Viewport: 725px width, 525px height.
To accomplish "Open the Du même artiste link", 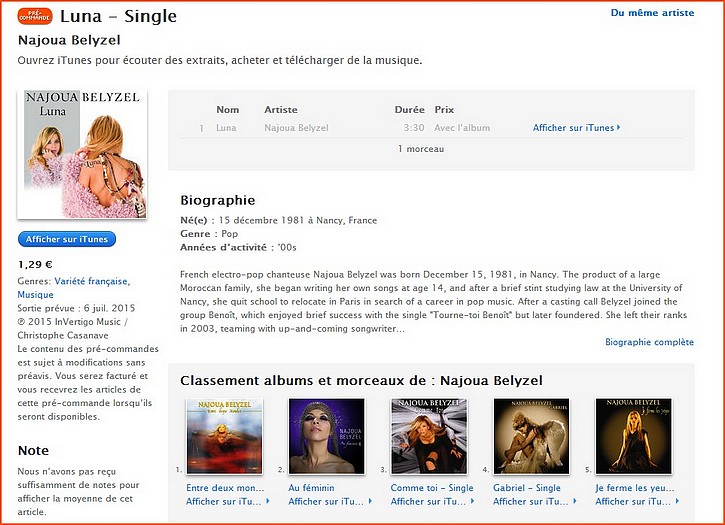I will click(x=652, y=13).
